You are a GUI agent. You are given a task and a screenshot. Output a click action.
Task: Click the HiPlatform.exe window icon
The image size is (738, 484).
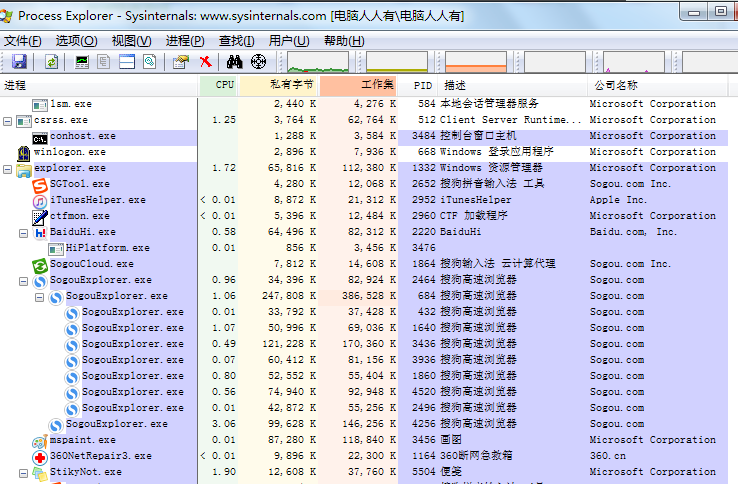56,249
